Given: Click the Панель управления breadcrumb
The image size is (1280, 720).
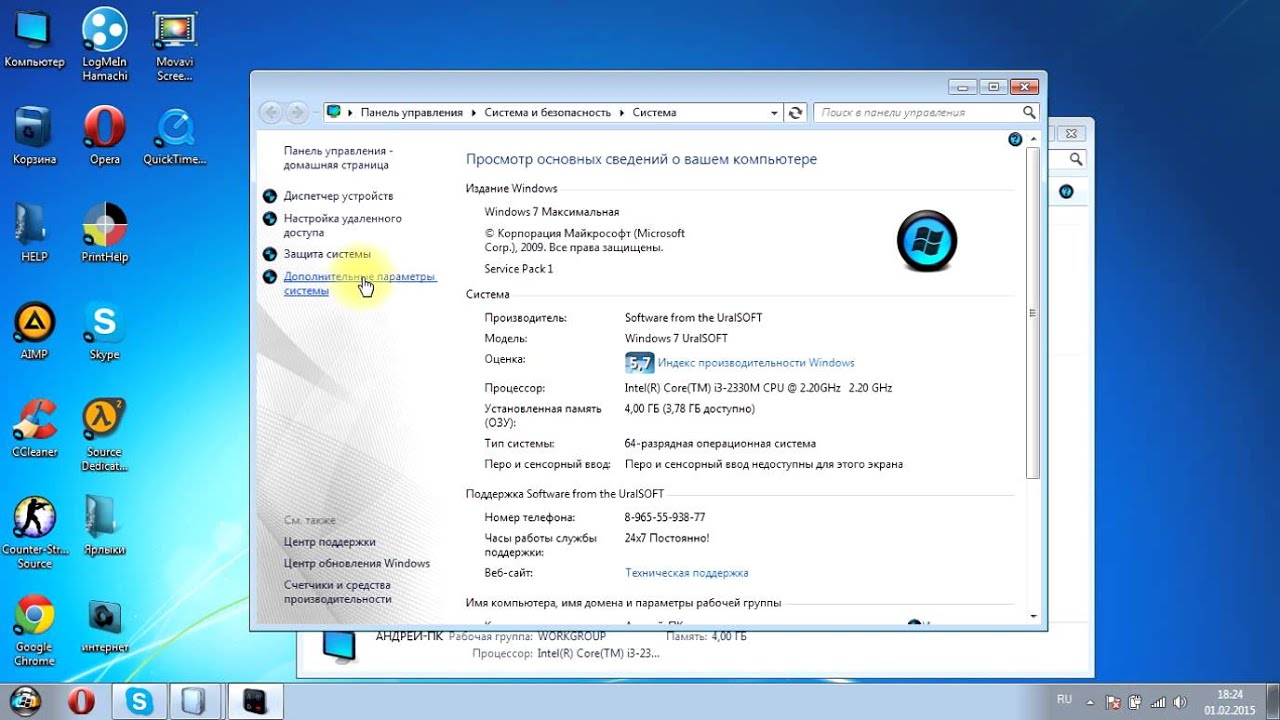Looking at the screenshot, I should coord(412,113).
